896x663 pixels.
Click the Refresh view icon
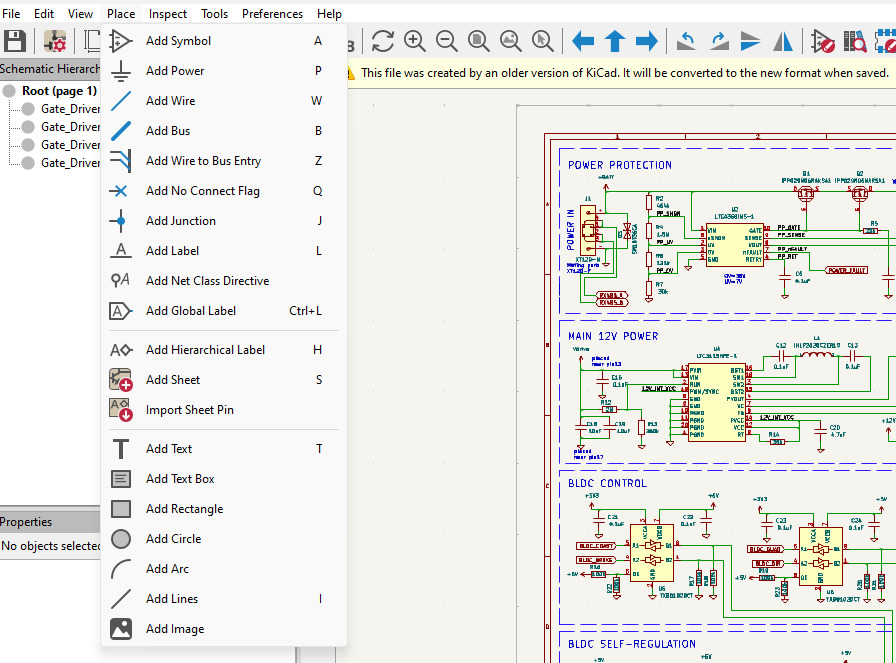pos(382,41)
